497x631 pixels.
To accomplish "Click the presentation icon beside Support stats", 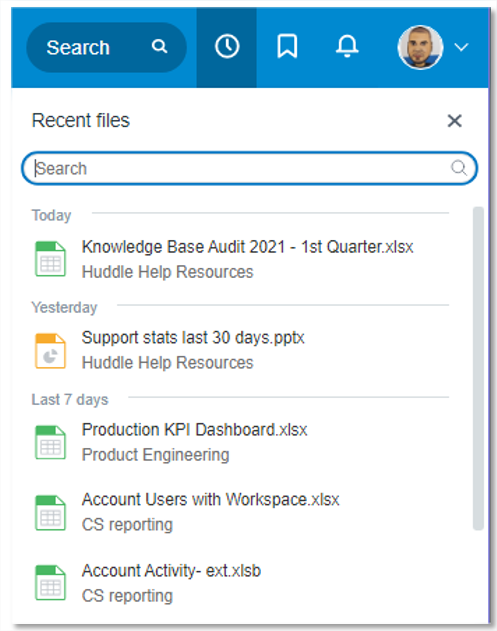I will [x=50, y=351].
